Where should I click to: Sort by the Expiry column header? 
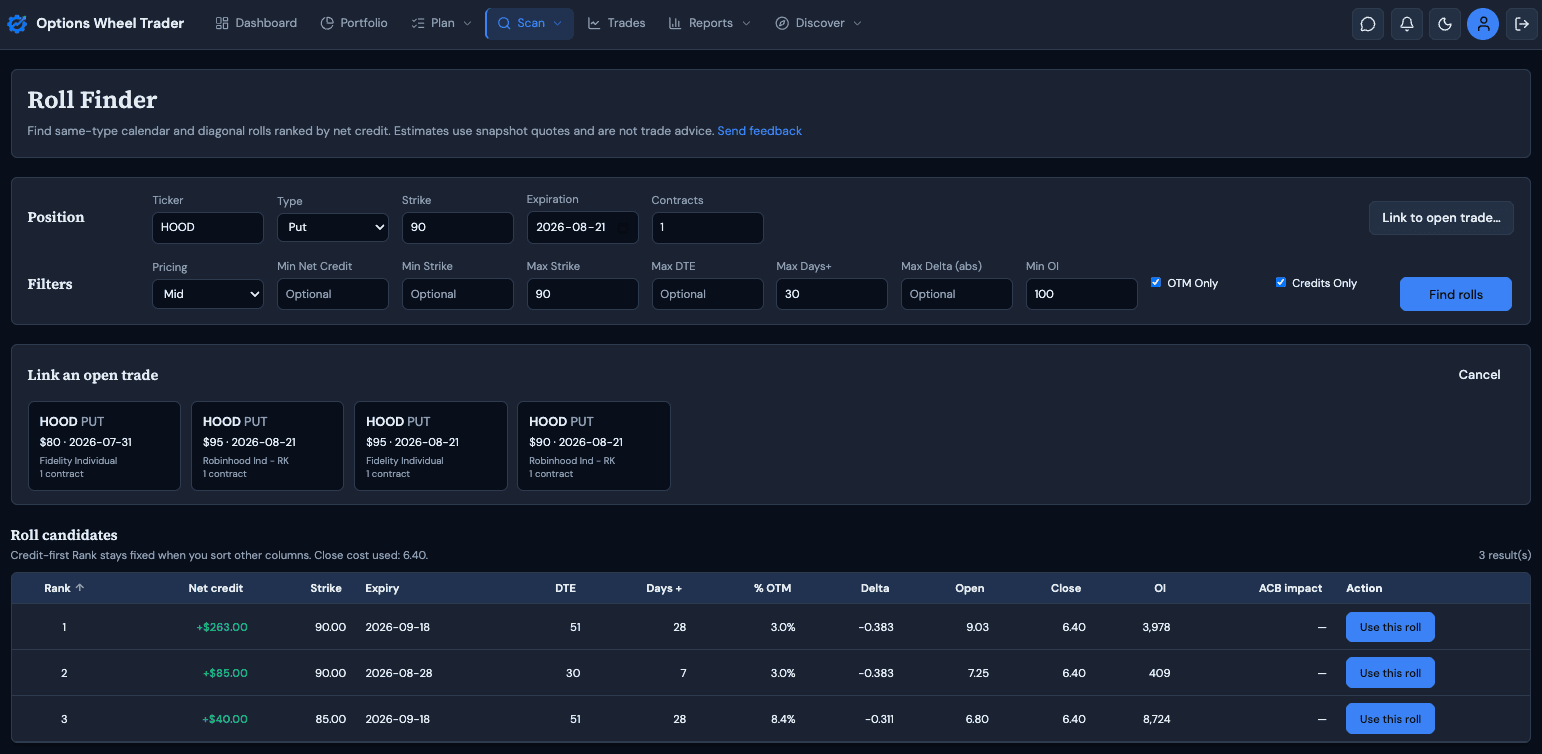click(x=382, y=588)
